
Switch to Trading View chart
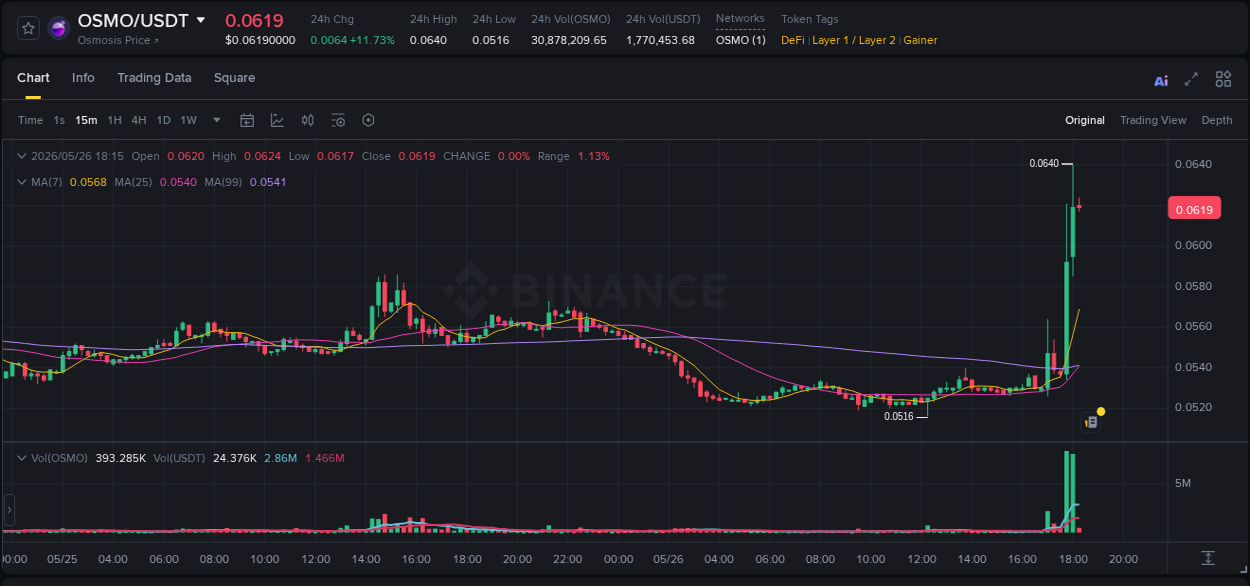[x=1153, y=120]
